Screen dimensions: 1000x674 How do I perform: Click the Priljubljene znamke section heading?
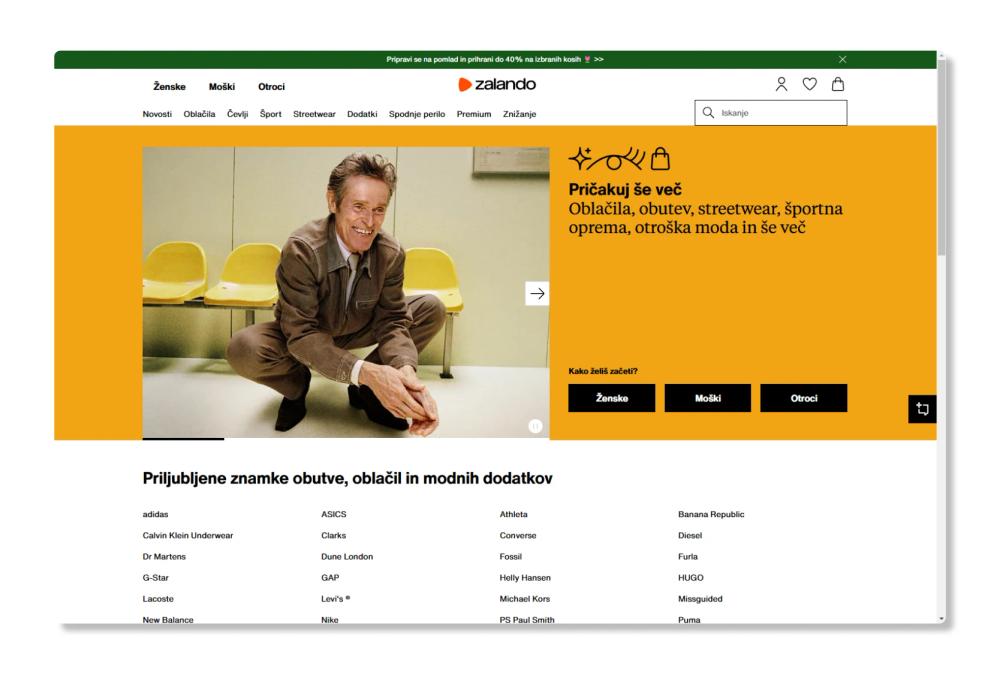click(x=348, y=478)
